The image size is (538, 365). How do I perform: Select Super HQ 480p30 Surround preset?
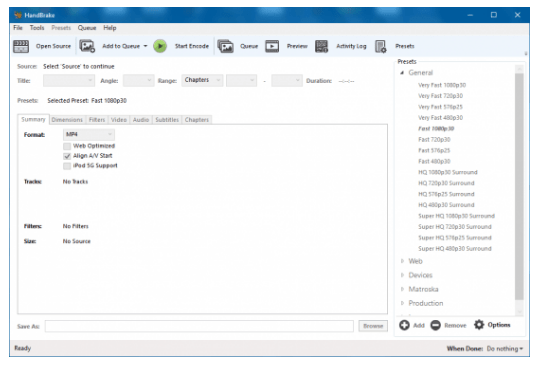[455, 249]
